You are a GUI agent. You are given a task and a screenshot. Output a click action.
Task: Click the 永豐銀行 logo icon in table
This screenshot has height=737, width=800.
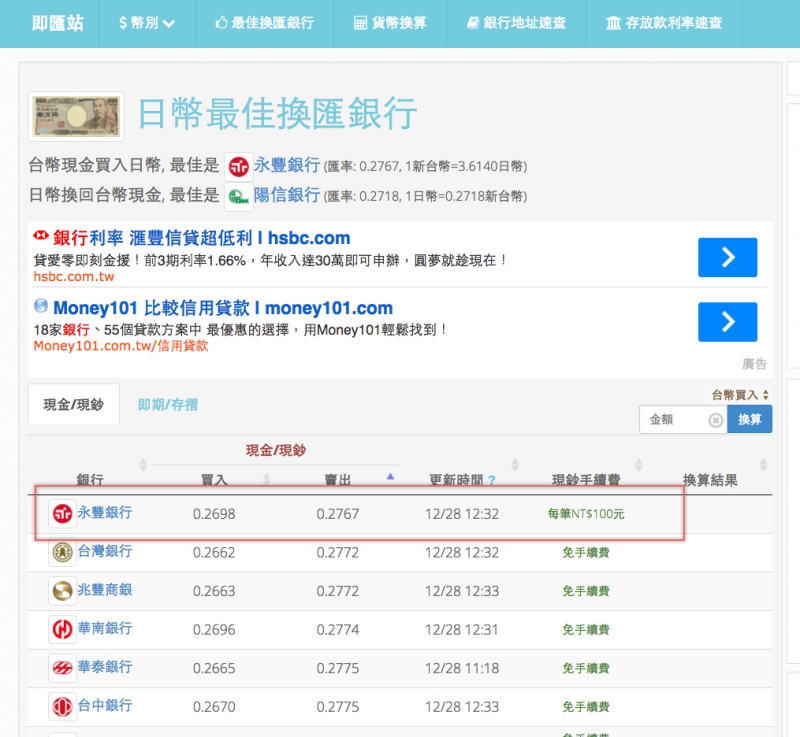tap(63, 514)
